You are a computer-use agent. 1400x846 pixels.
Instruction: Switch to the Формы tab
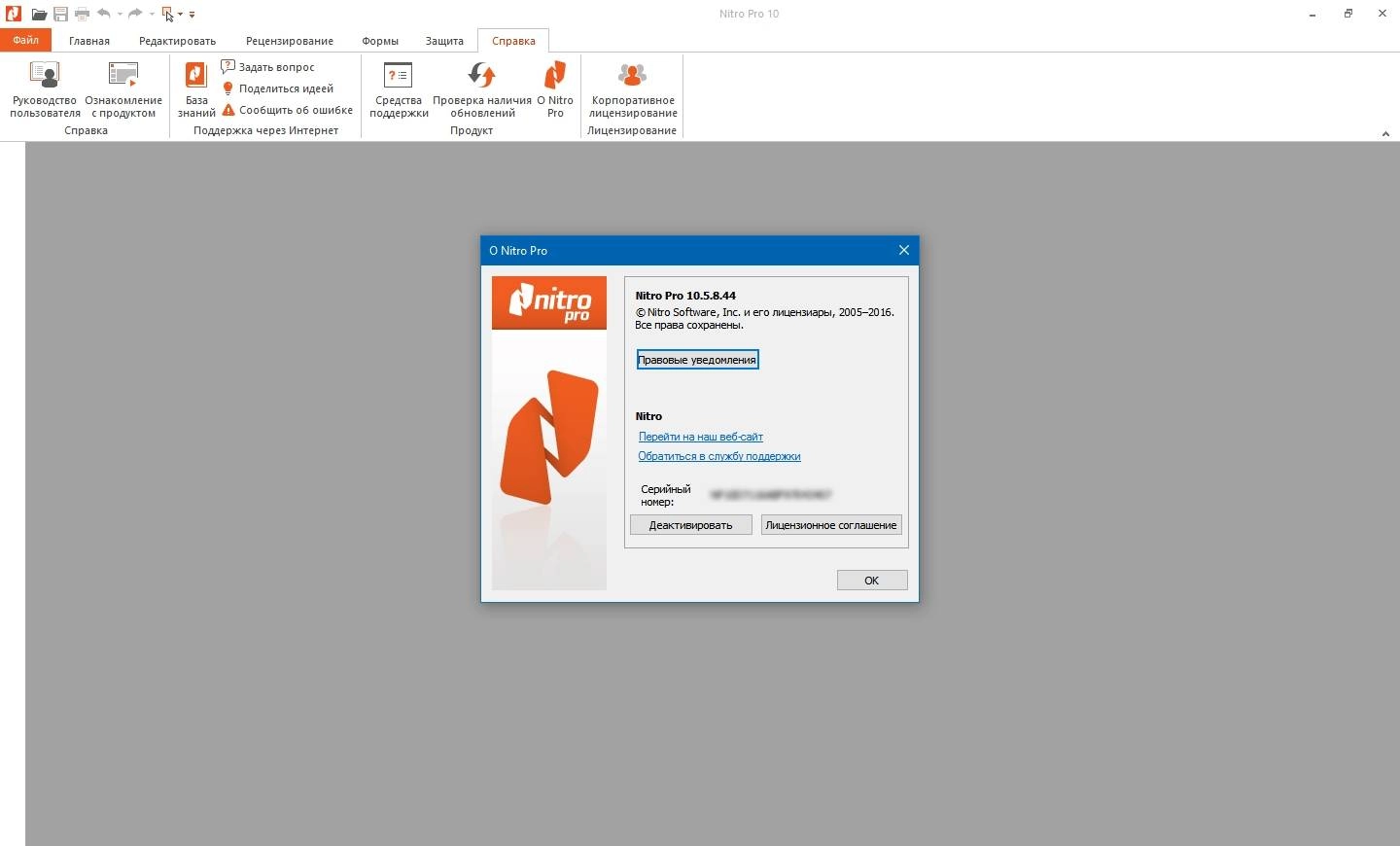click(380, 41)
